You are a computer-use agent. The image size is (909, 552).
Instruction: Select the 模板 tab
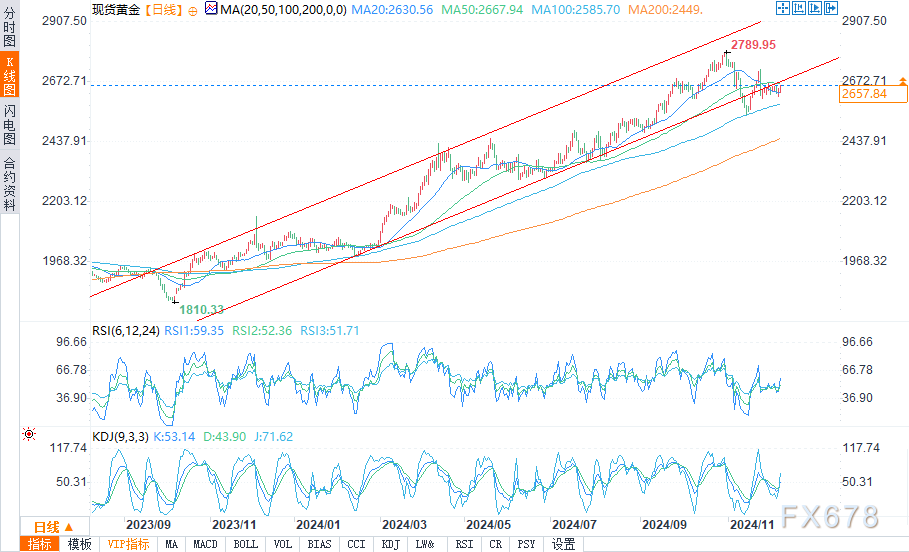79,544
